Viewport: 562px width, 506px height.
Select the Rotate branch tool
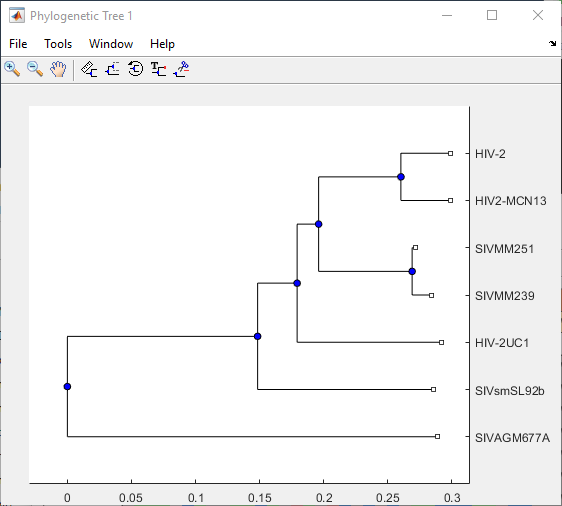click(135, 69)
